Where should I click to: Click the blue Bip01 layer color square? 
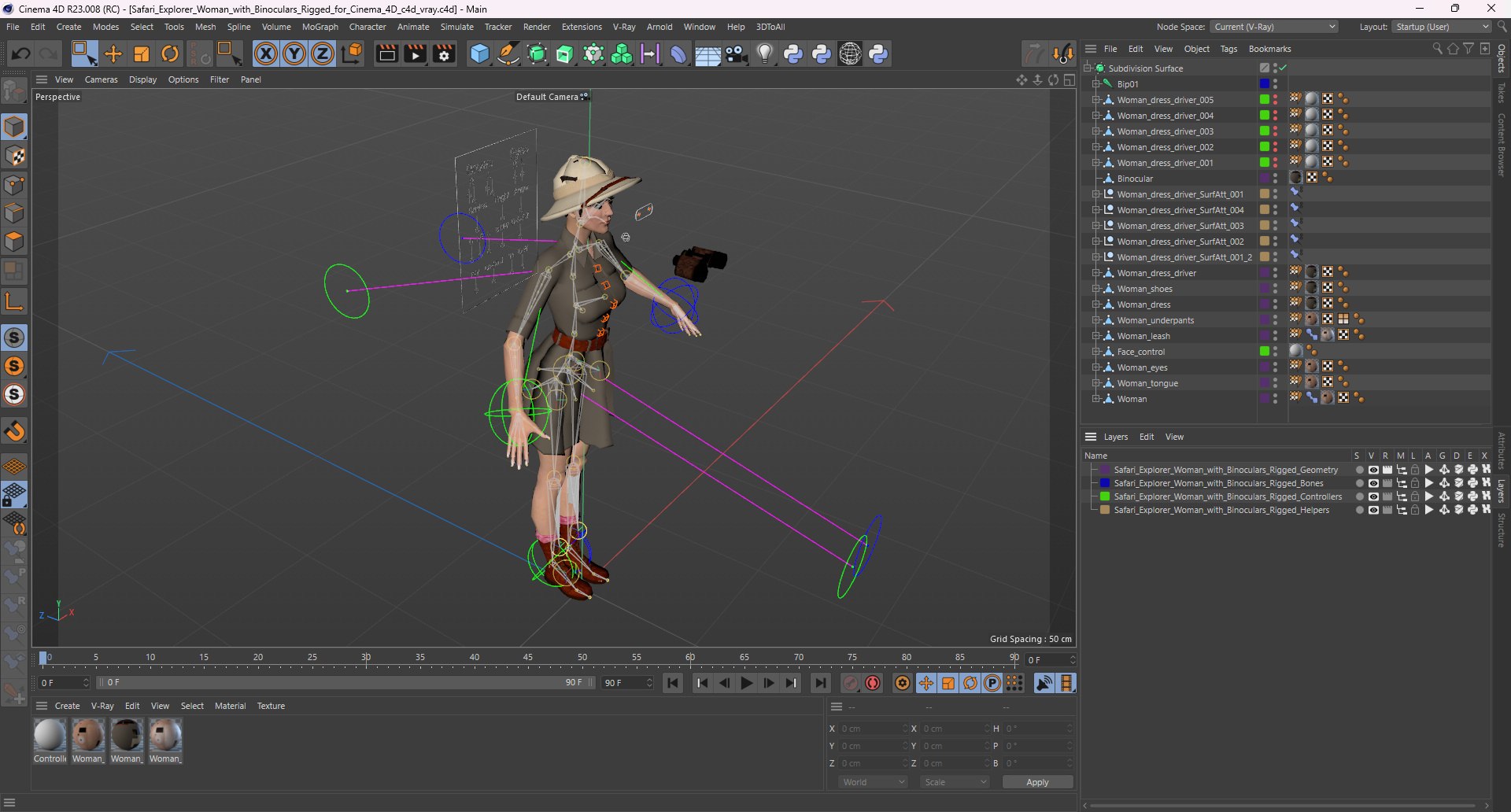tap(1264, 84)
